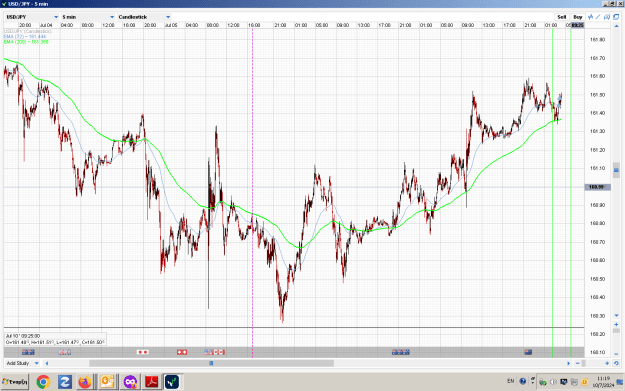Click the Sell button
Screen dimensions: 625x391
click(x=561, y=17)
